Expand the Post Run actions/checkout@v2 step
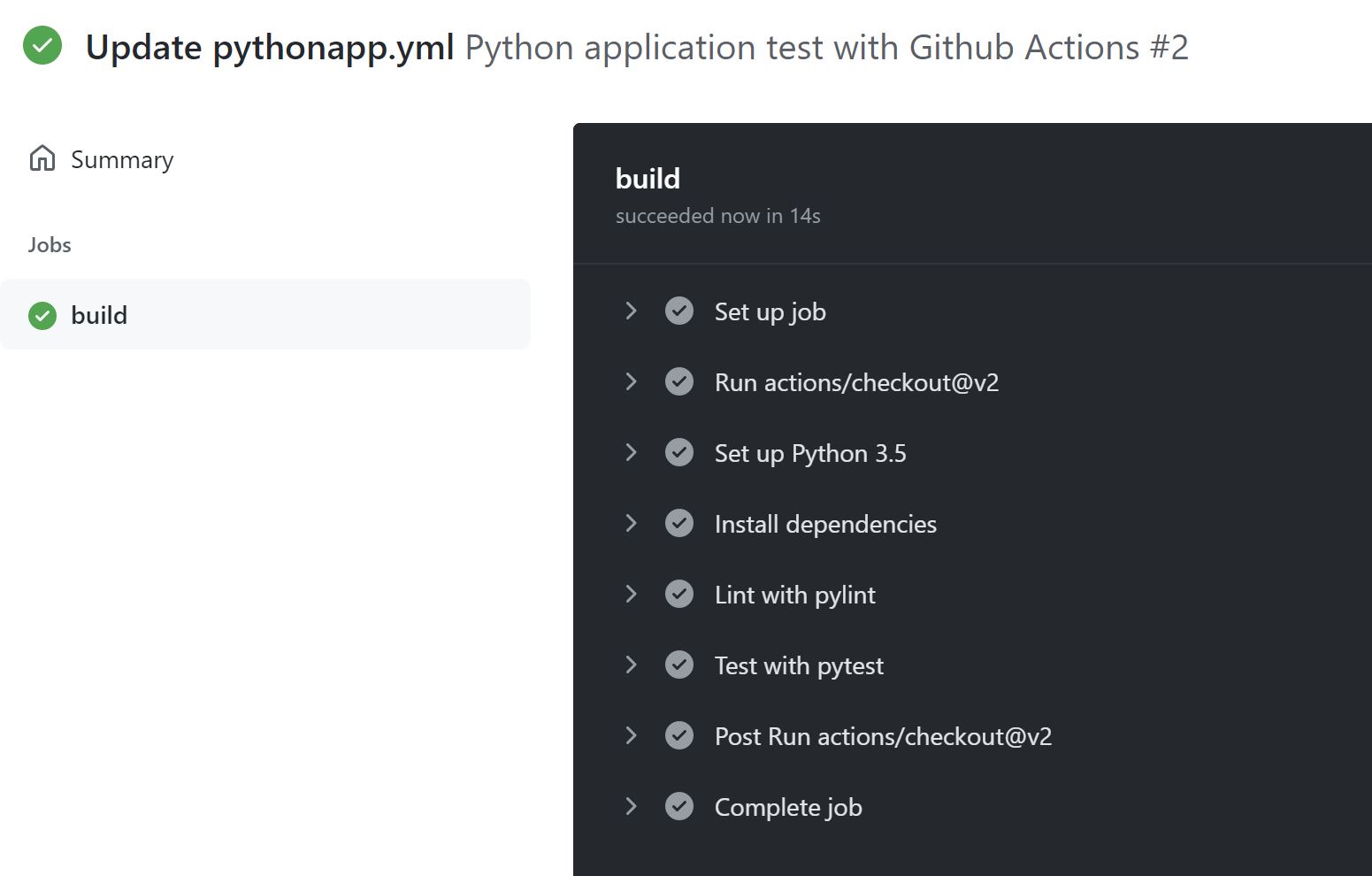 631,735
